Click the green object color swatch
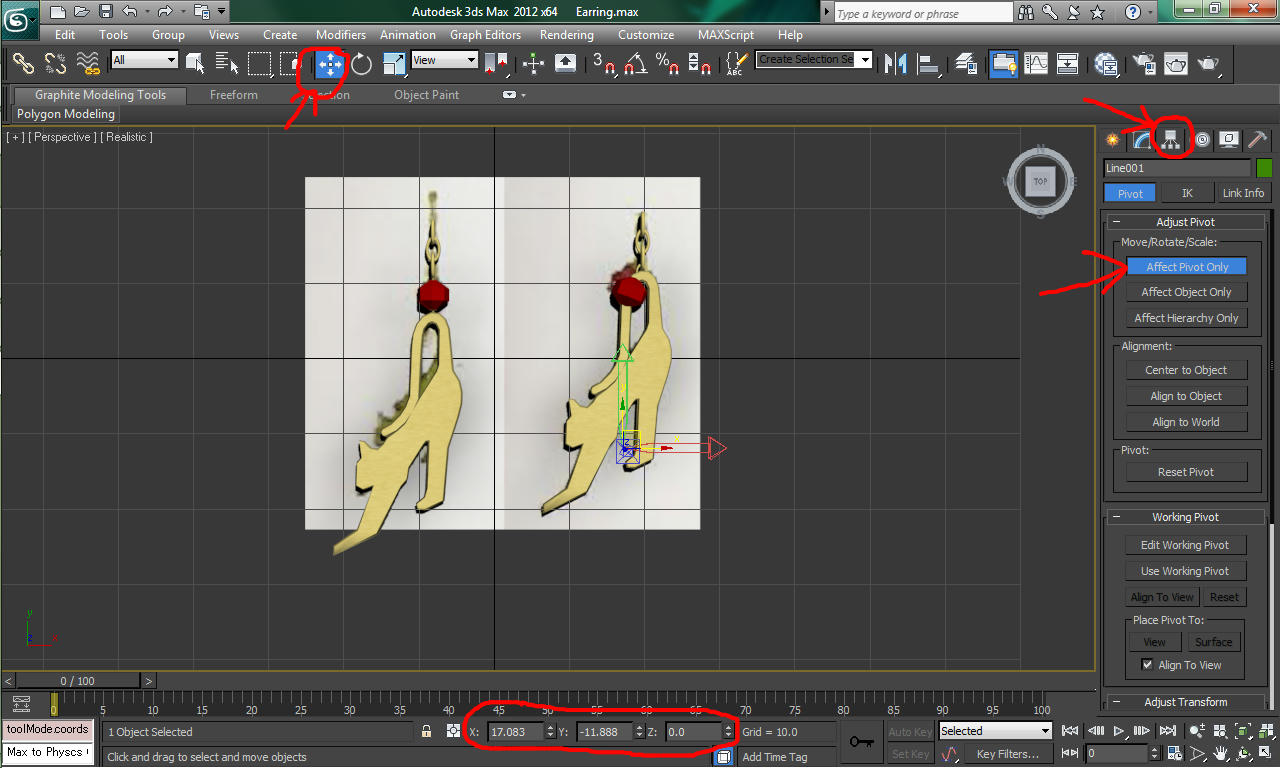The height and width of the screenshot is (768, 1280). pos(1264,168)
